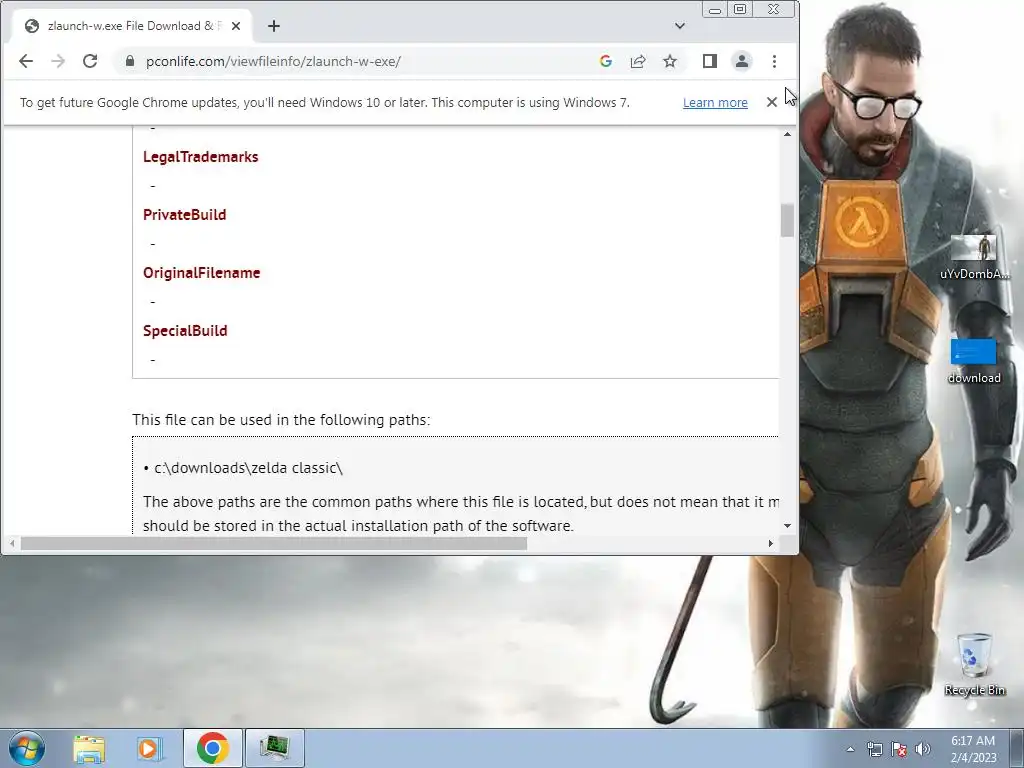Go back to previous page in Chrome
The height and width of the screenshot is (768, 1024).
pos(26,61)
